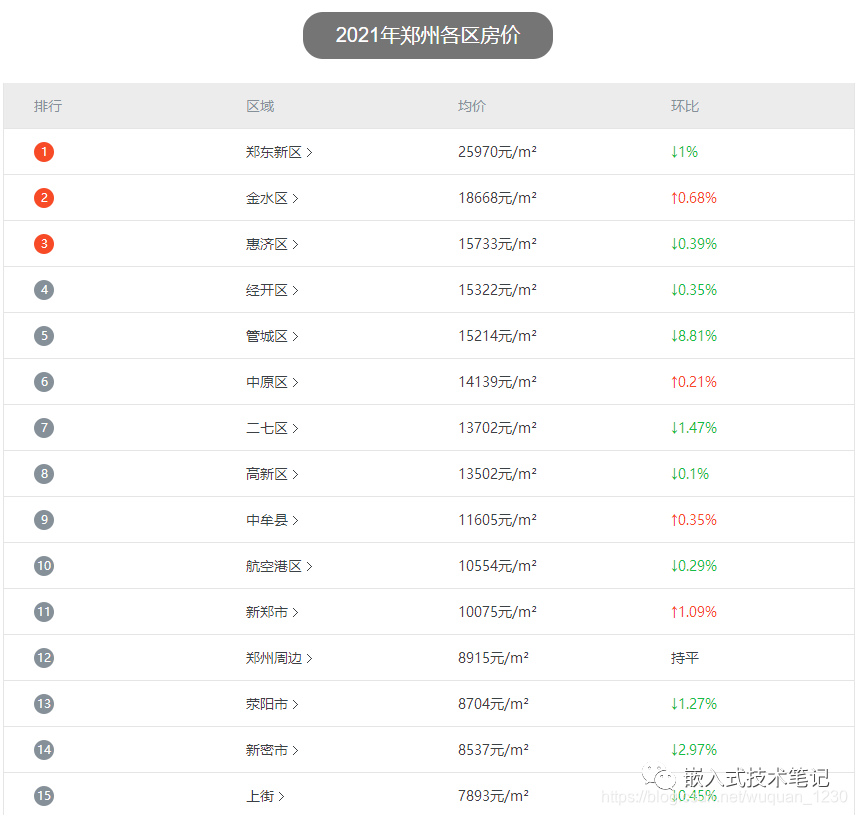Open the 荥阳市 district link
This screenshot has width=857, height=815.
click(272, 703)
